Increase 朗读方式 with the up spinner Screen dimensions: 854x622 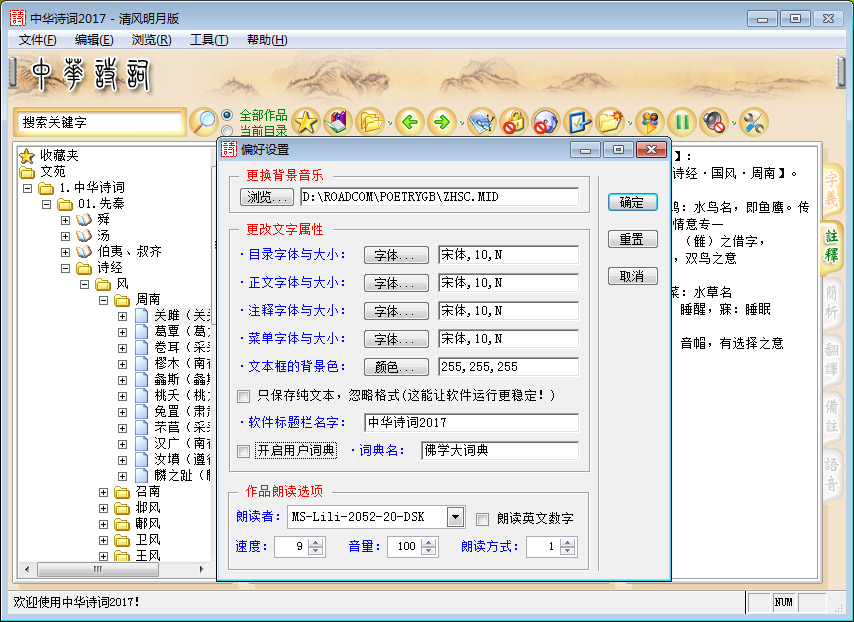pos(568,543)
